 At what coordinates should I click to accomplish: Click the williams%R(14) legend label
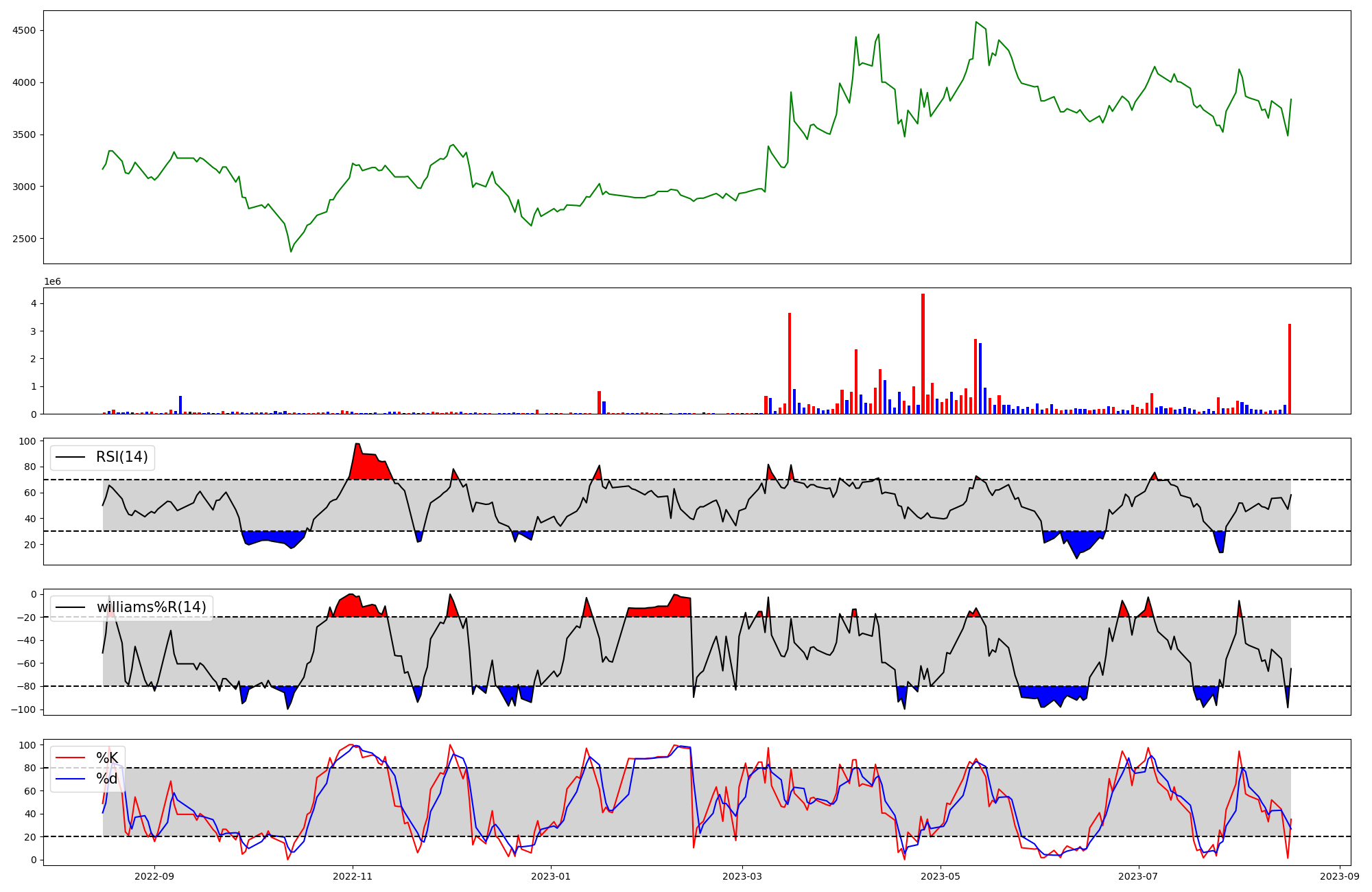pyautogui.click(x=151, y=607)
